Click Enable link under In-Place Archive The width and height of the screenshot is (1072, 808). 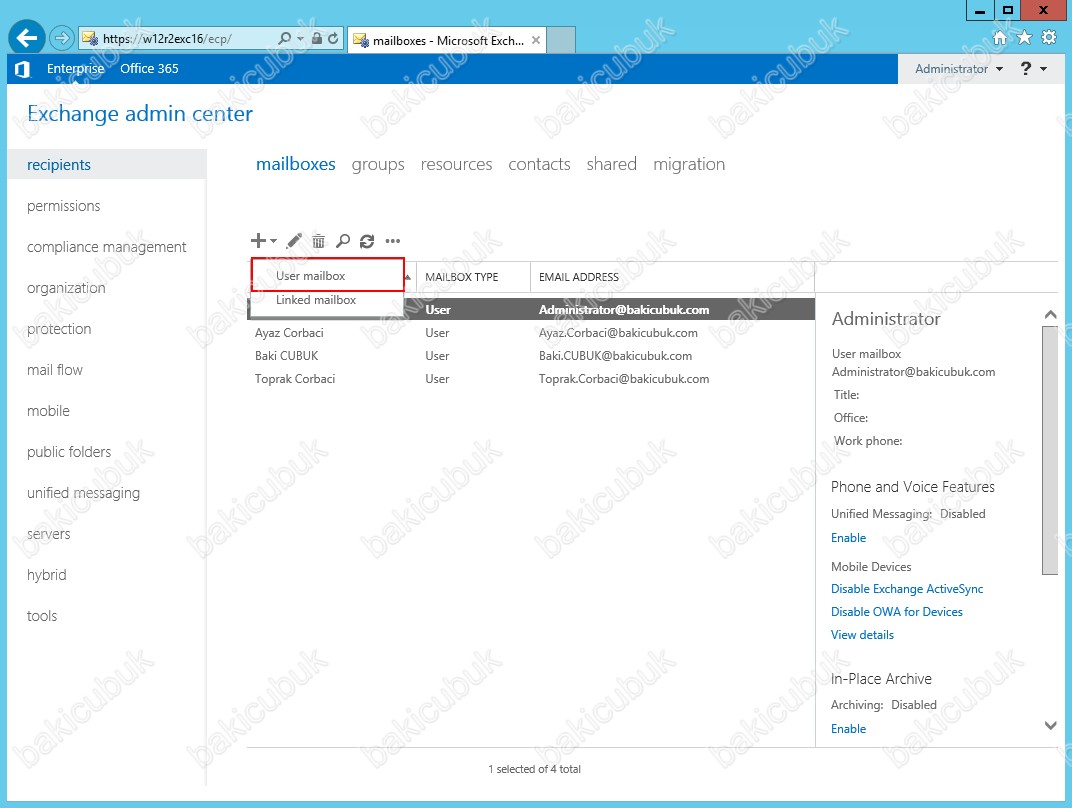point(848,729)
